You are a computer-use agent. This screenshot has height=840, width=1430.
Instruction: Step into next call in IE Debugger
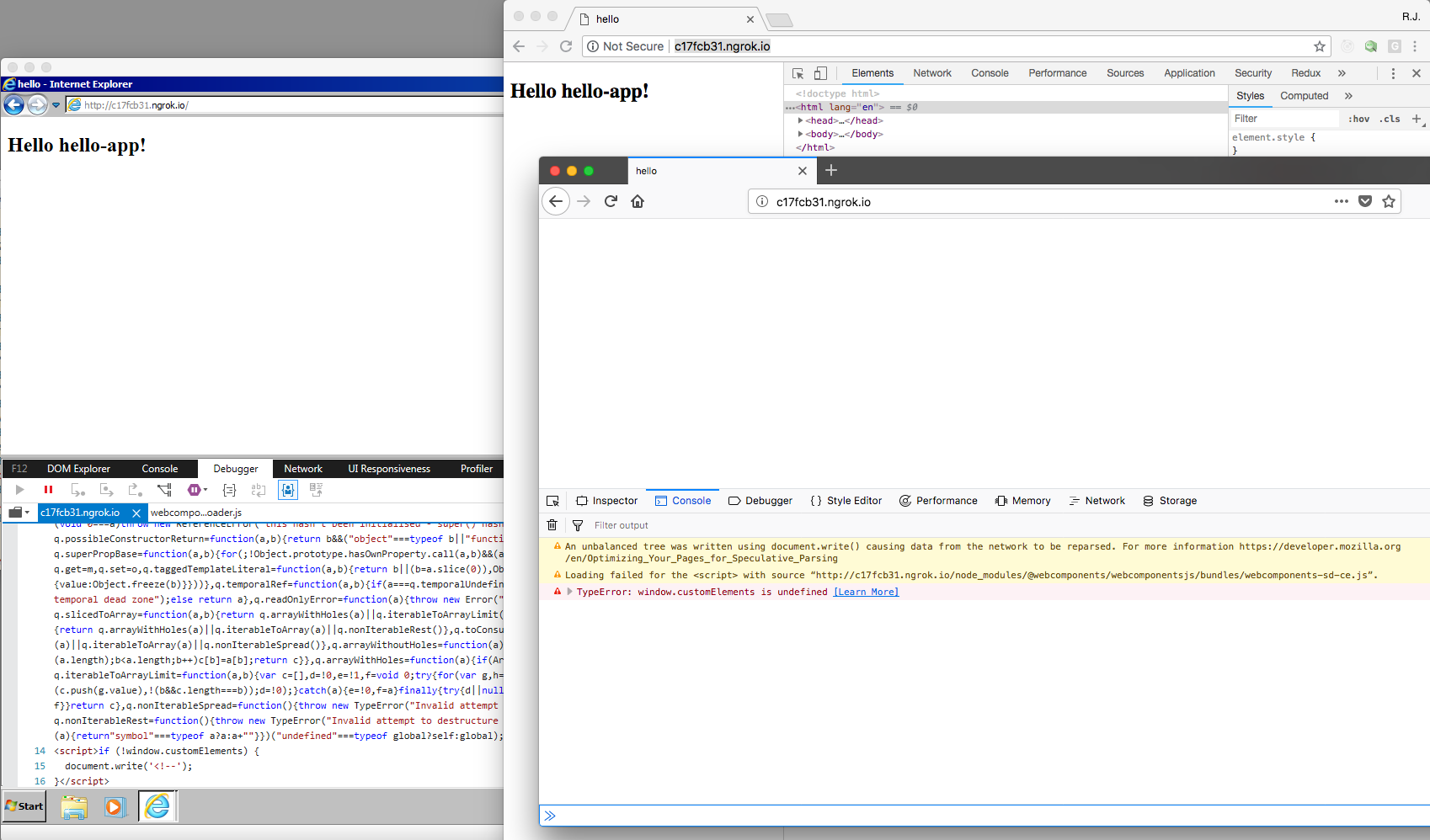[x=79, y=490]
